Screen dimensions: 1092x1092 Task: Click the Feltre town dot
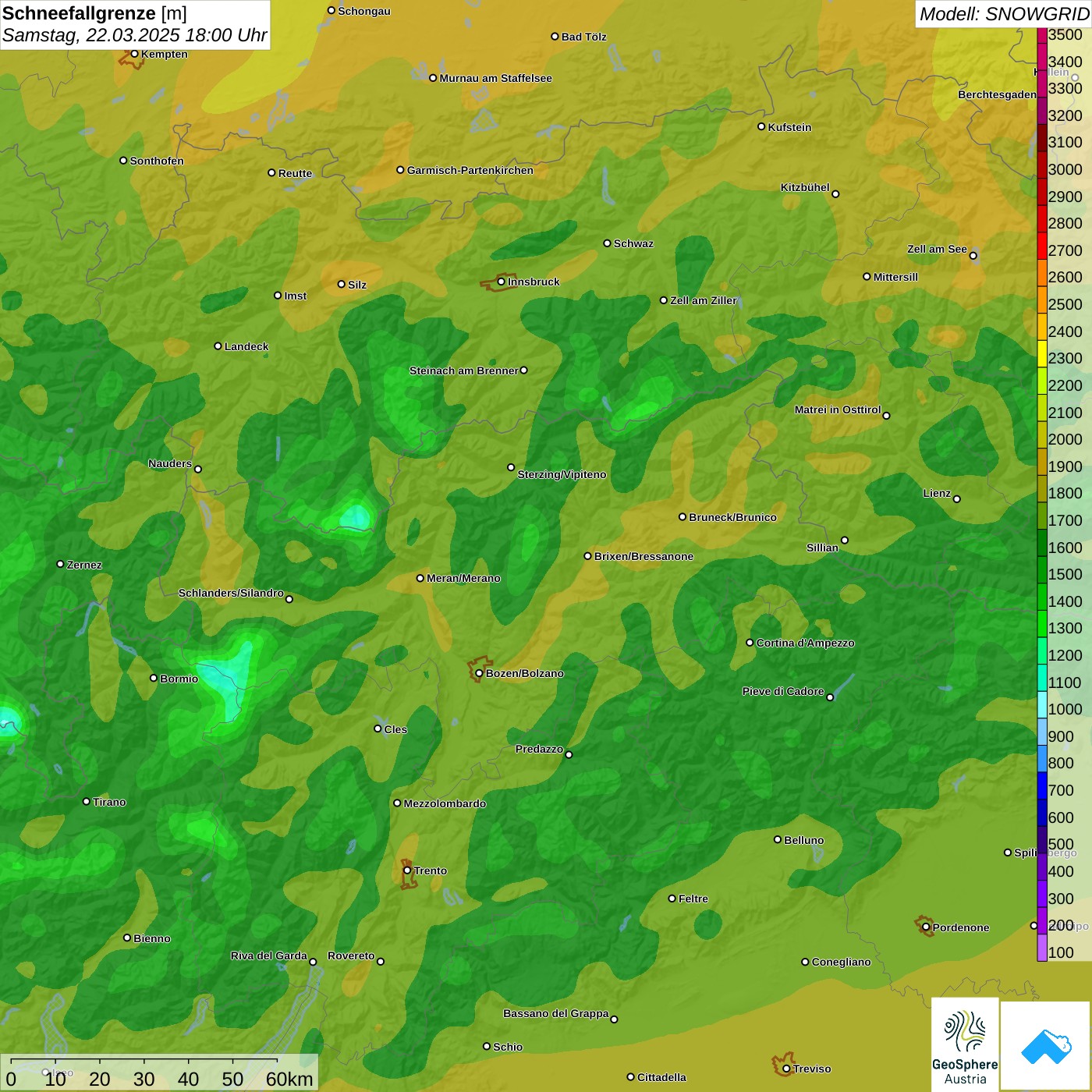tap(672, 899)
